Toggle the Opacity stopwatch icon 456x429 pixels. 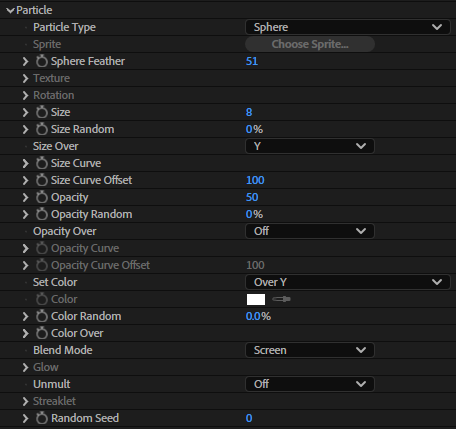[x=42, y=197]
